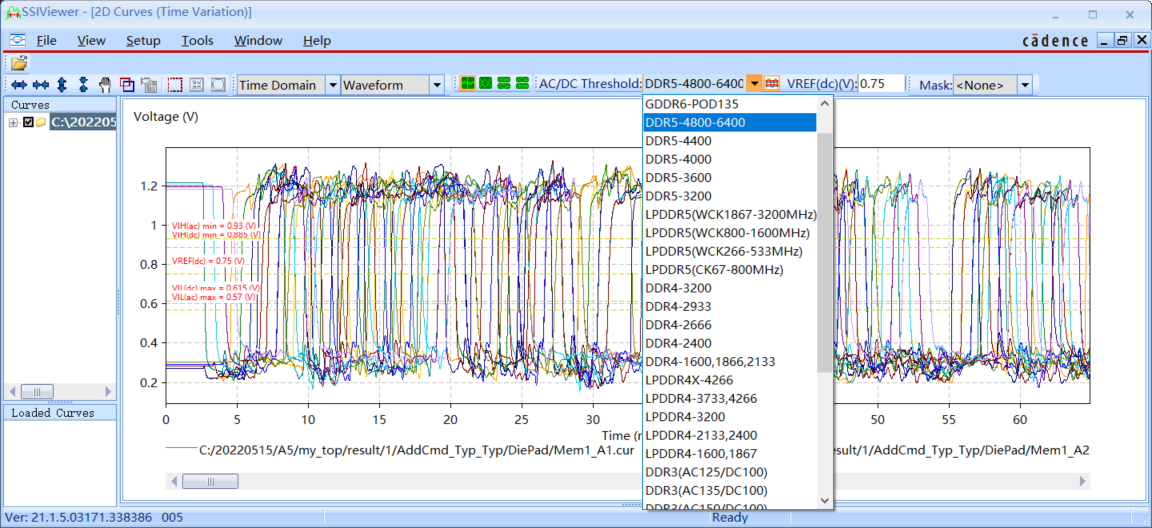Viewport: 1152px width, 528px height.
Task: Choose DDR4-1600,1866,2133 threshold
Action: pyautogui.click(x=730, y=361)
